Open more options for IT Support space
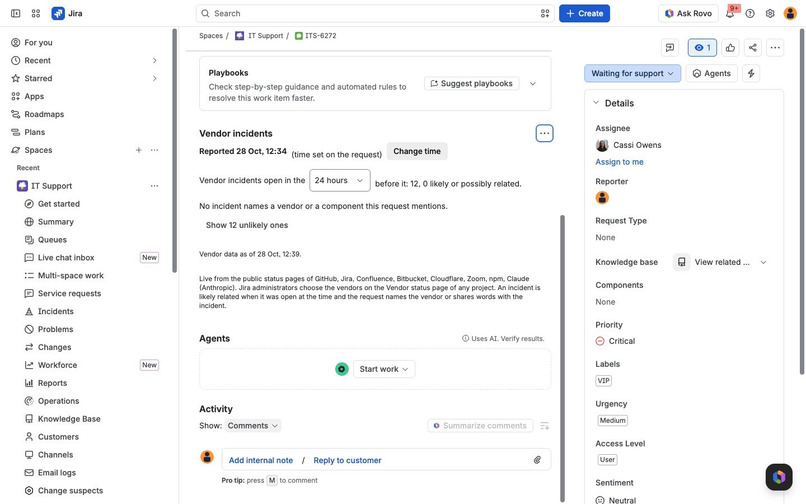Screen dimensions: 806x504 pos(154,186)
